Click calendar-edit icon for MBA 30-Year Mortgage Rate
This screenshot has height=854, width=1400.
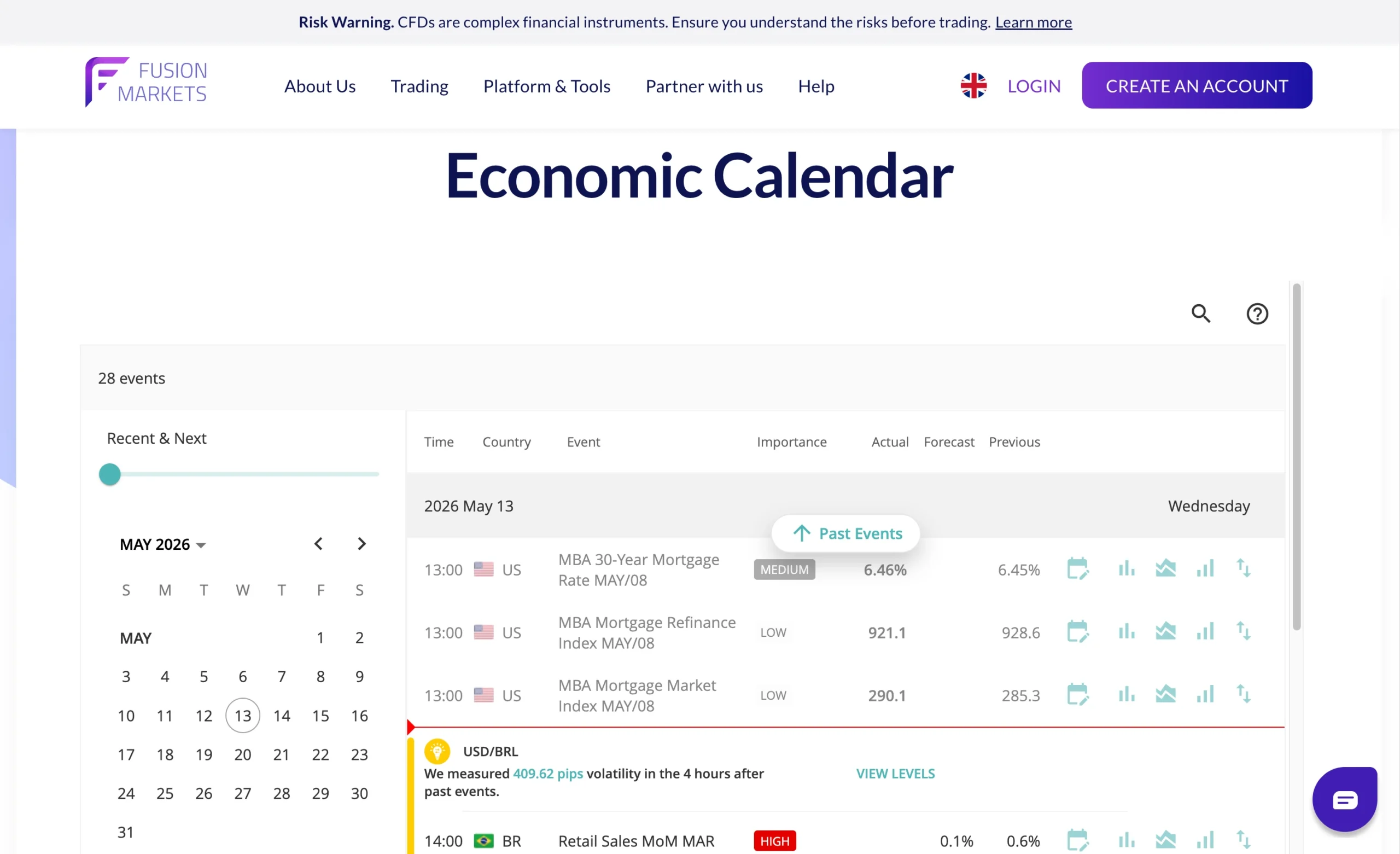pos(1077,568)
